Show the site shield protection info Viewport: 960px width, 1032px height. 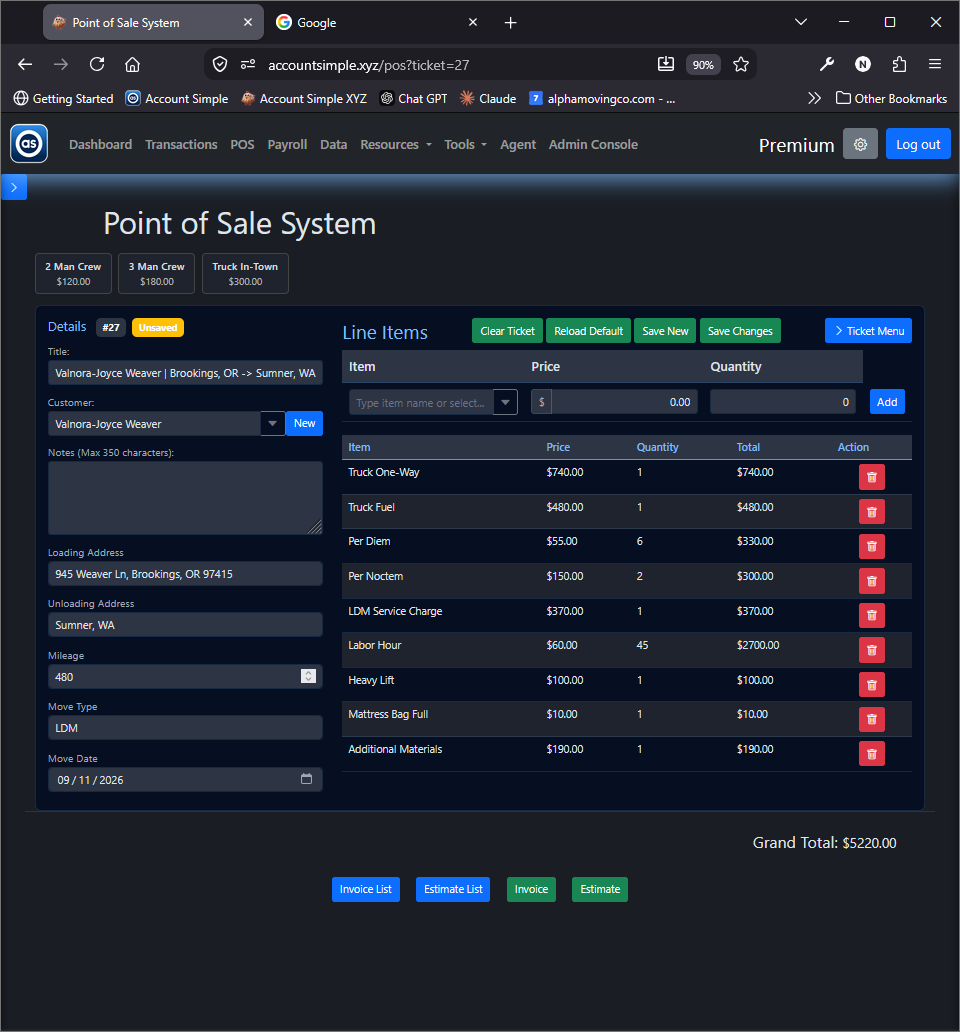pyautogui.click(x=220, y=64)
